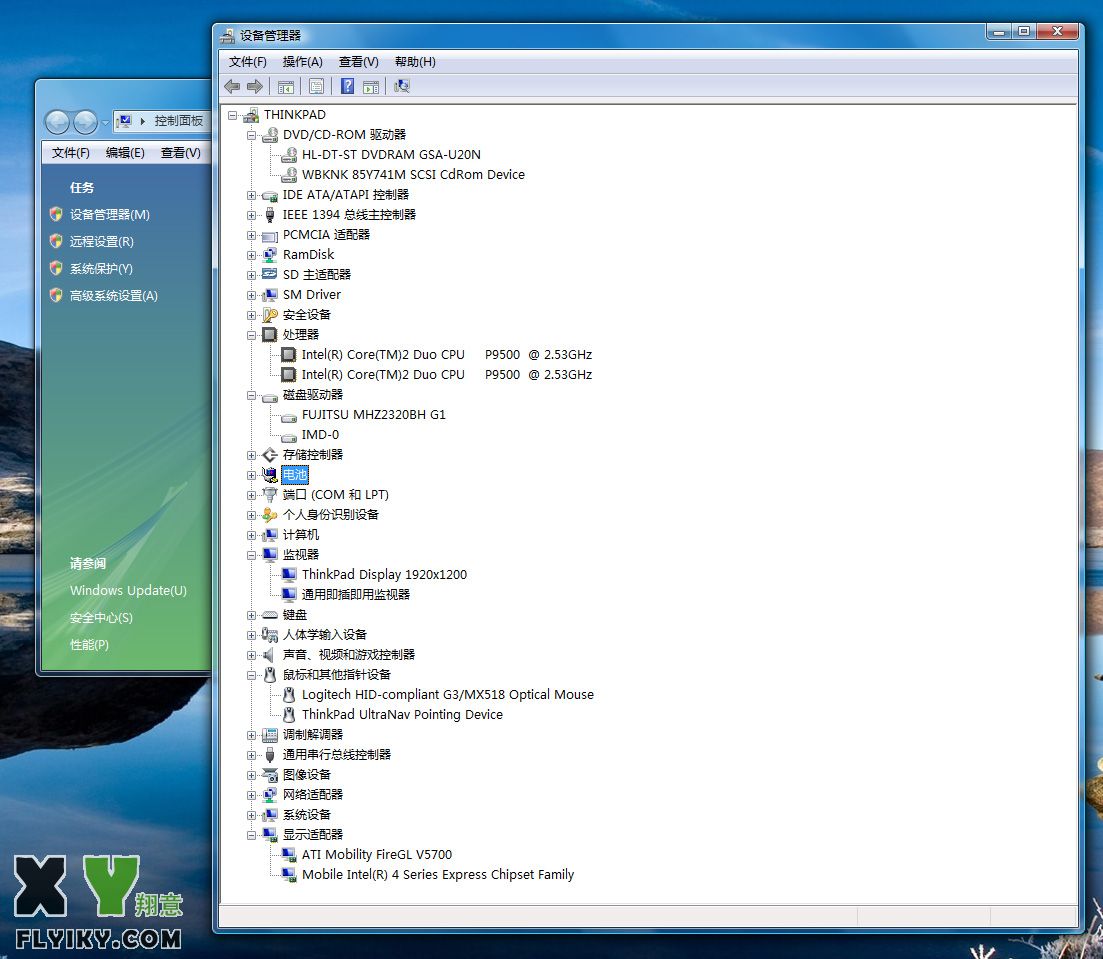Select ThinkPad UltraNav Pointing Device
This screenshot has width=1103, height=959.
402,715
